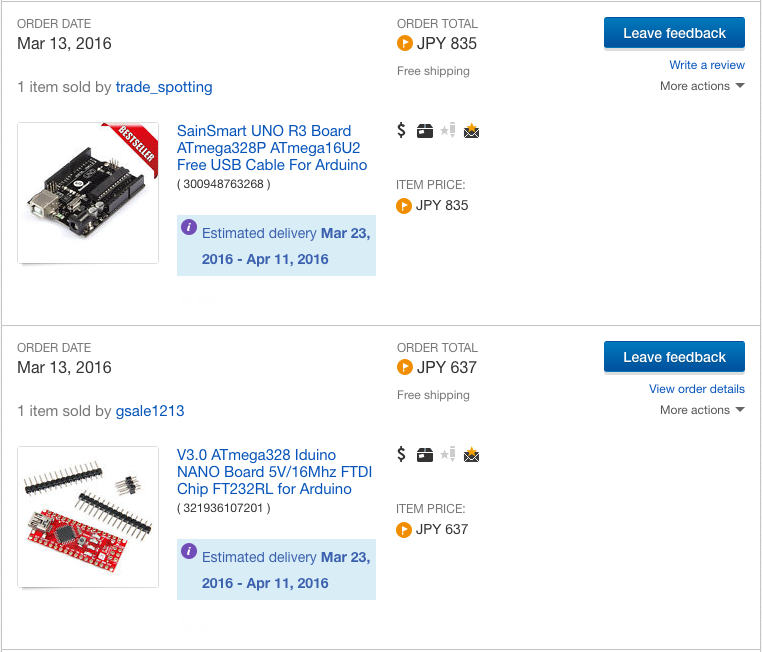Click the shipped box icon for SainSmart UNO order
The width and height of the screenshot is (762, 652).
(425, 130)
